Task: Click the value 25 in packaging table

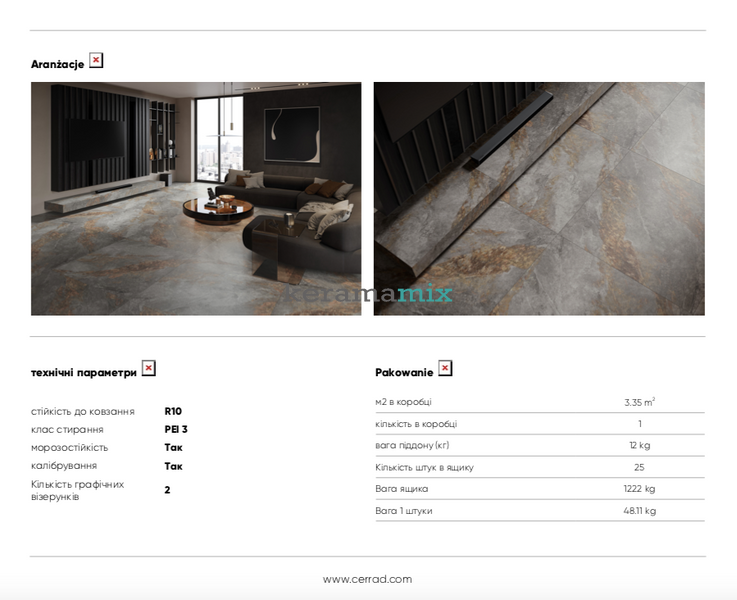Action: pos(639,468)
